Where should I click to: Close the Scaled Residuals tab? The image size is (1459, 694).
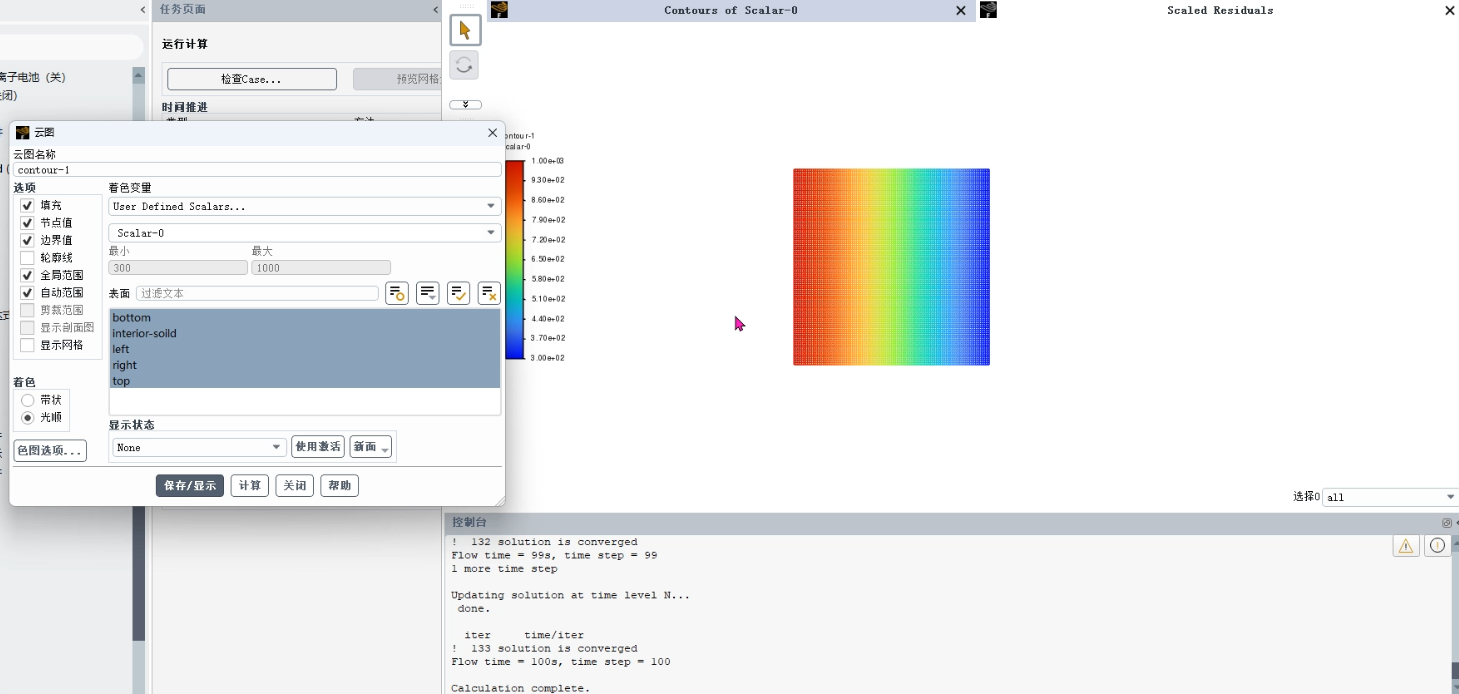tap(1450, 10)
